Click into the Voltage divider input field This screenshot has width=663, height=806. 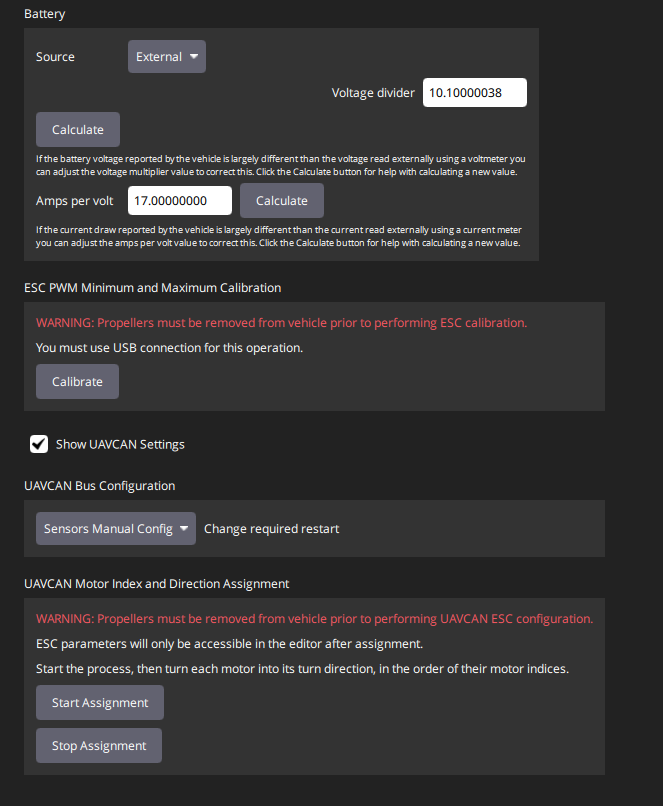[474, 93]
